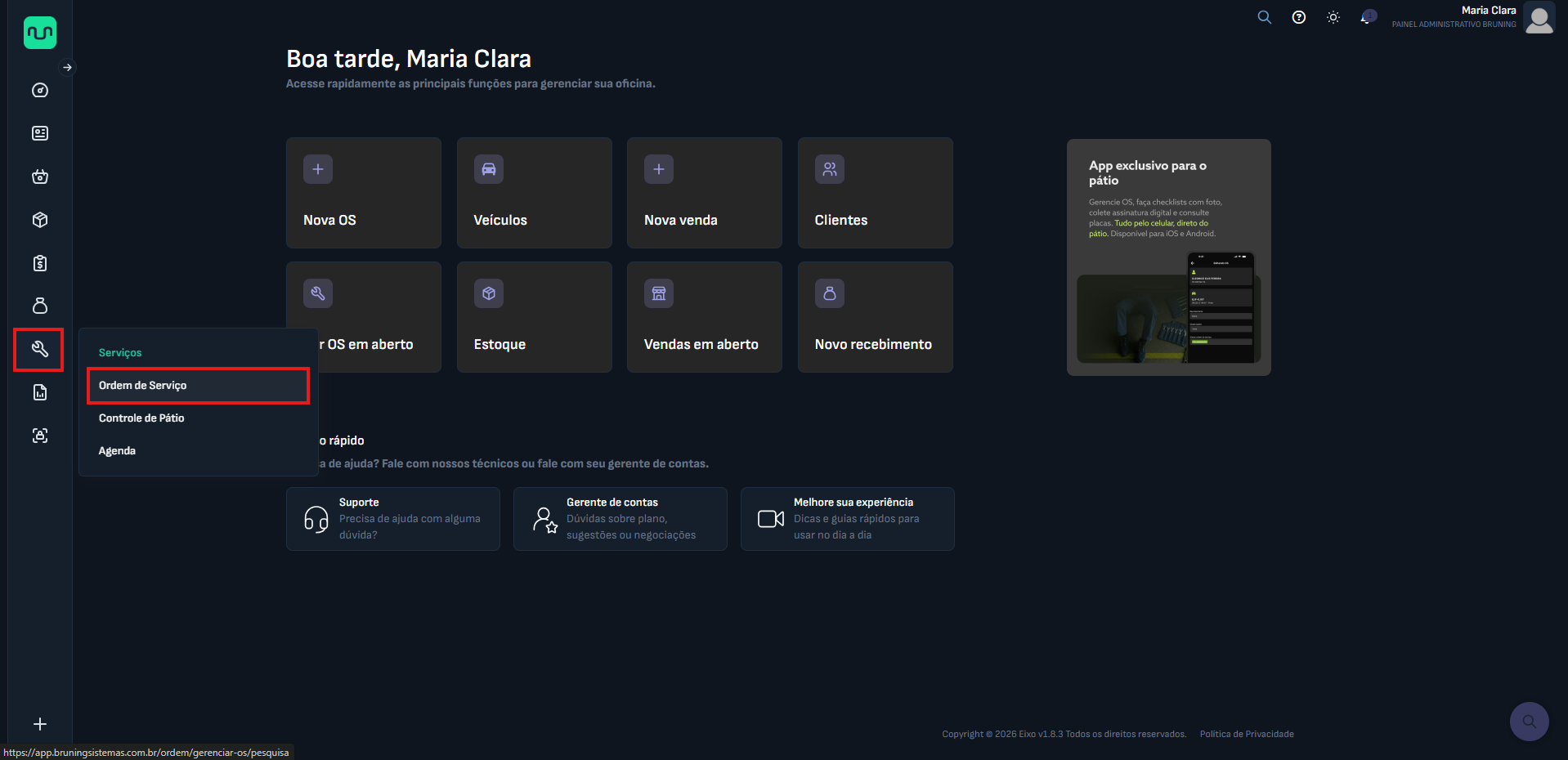
Task: Open the Estoque card
Action: coord(535,317)
